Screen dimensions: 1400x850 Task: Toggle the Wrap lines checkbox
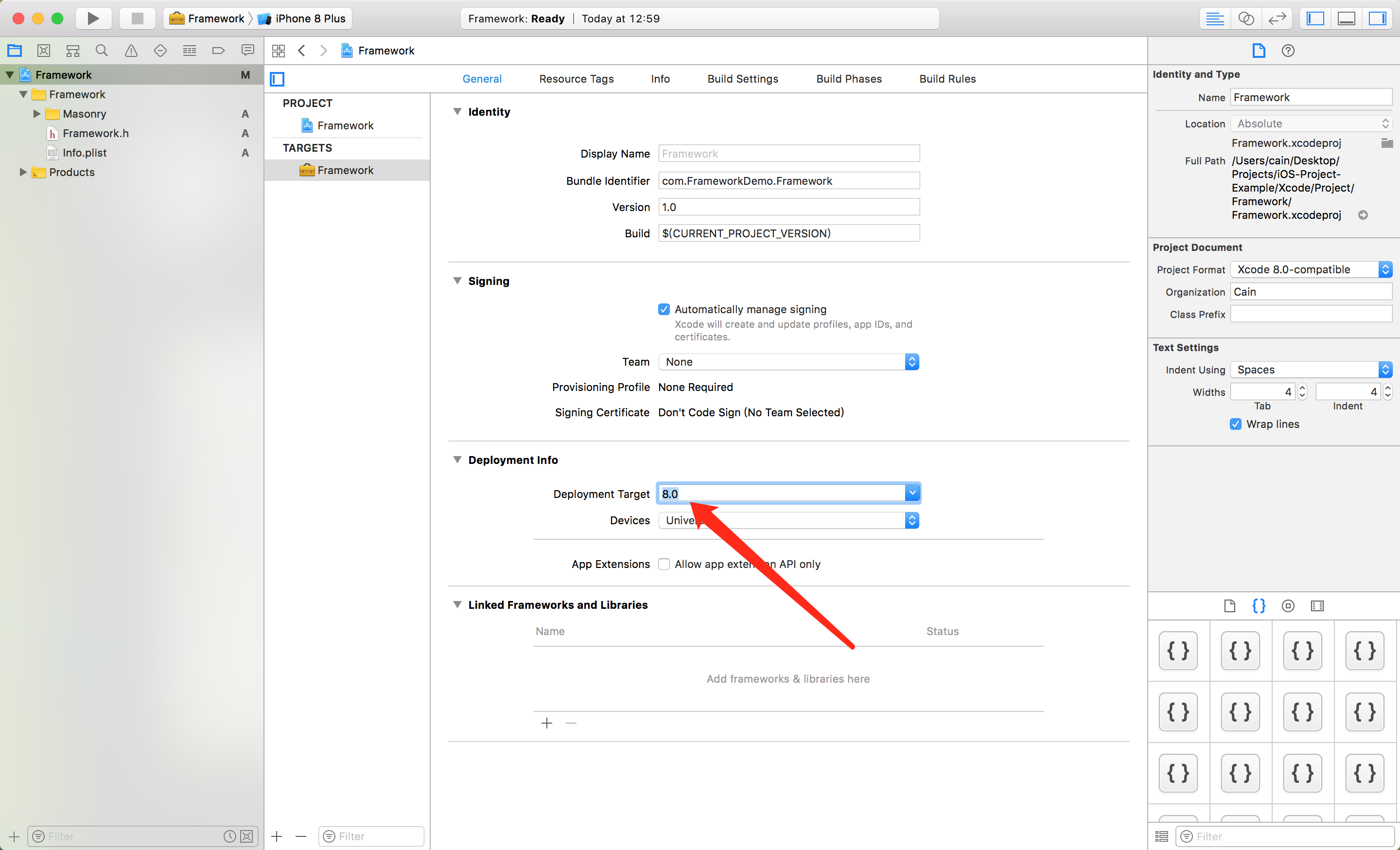pyautogui.click(x=1235, y=424)
